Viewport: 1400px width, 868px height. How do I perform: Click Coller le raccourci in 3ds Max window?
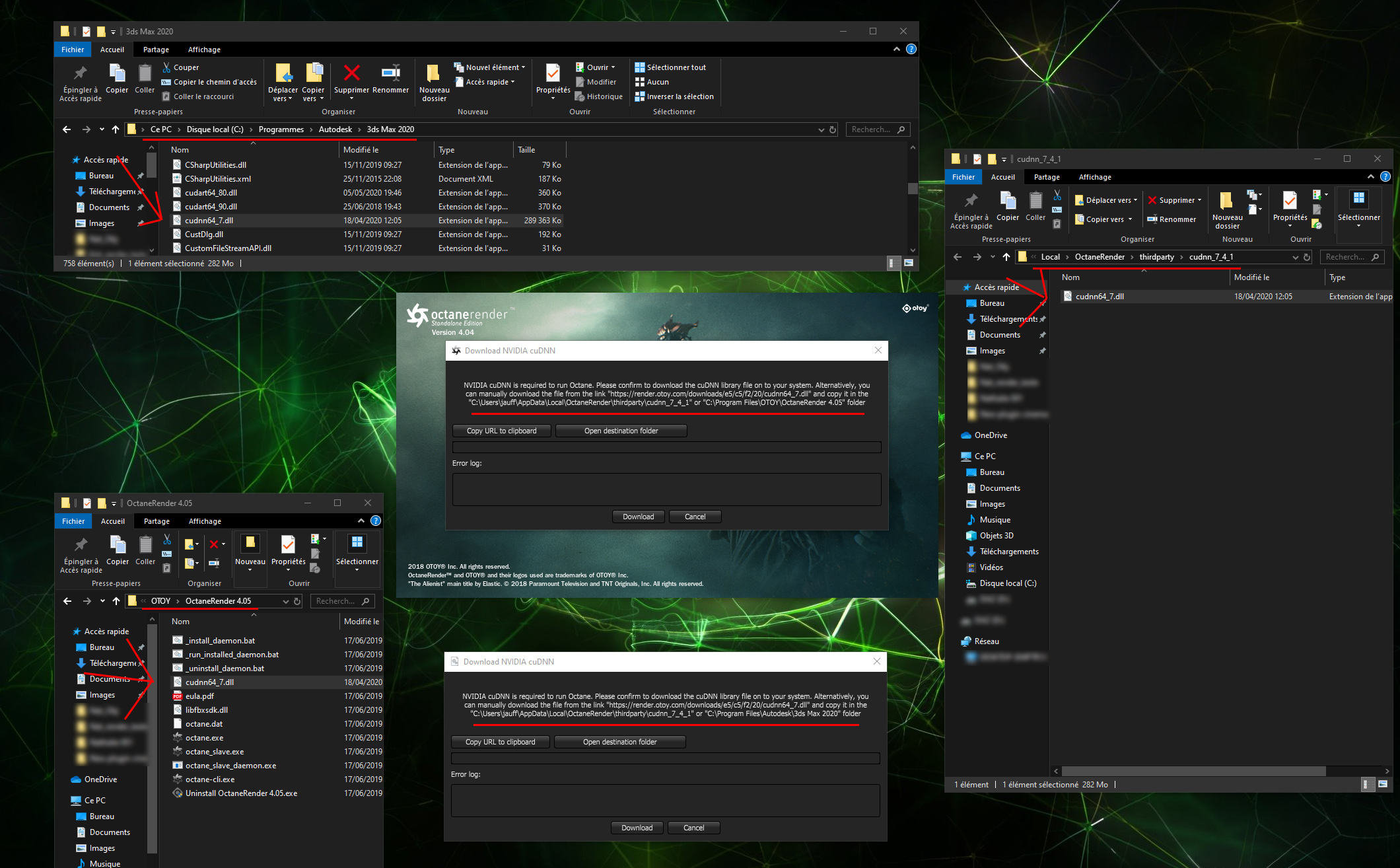(x=198, y=96)
